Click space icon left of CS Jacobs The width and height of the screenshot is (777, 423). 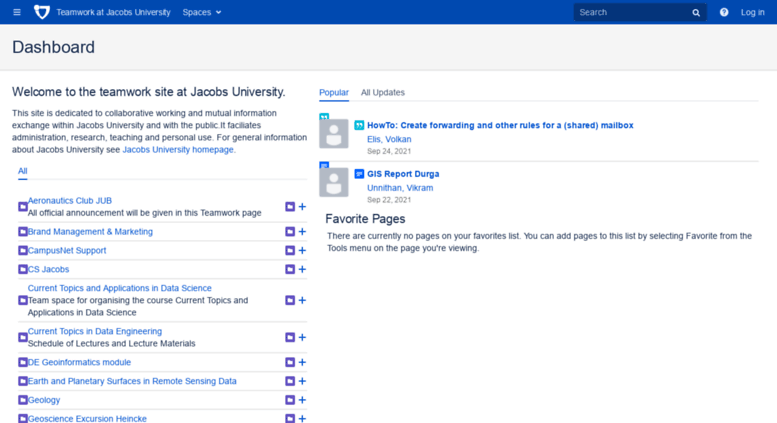click(23, 269)
